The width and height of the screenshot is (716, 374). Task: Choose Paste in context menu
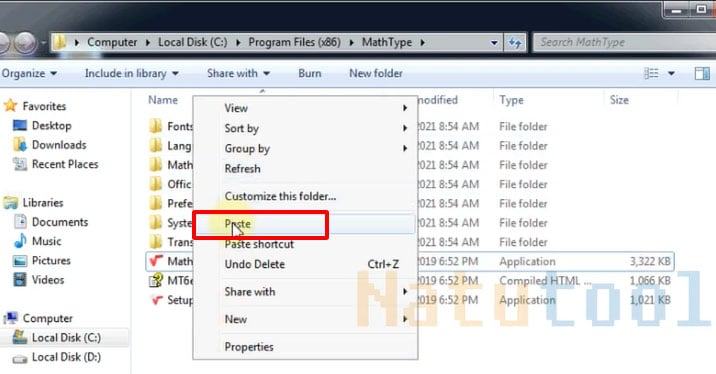click(x=305, y=224)
